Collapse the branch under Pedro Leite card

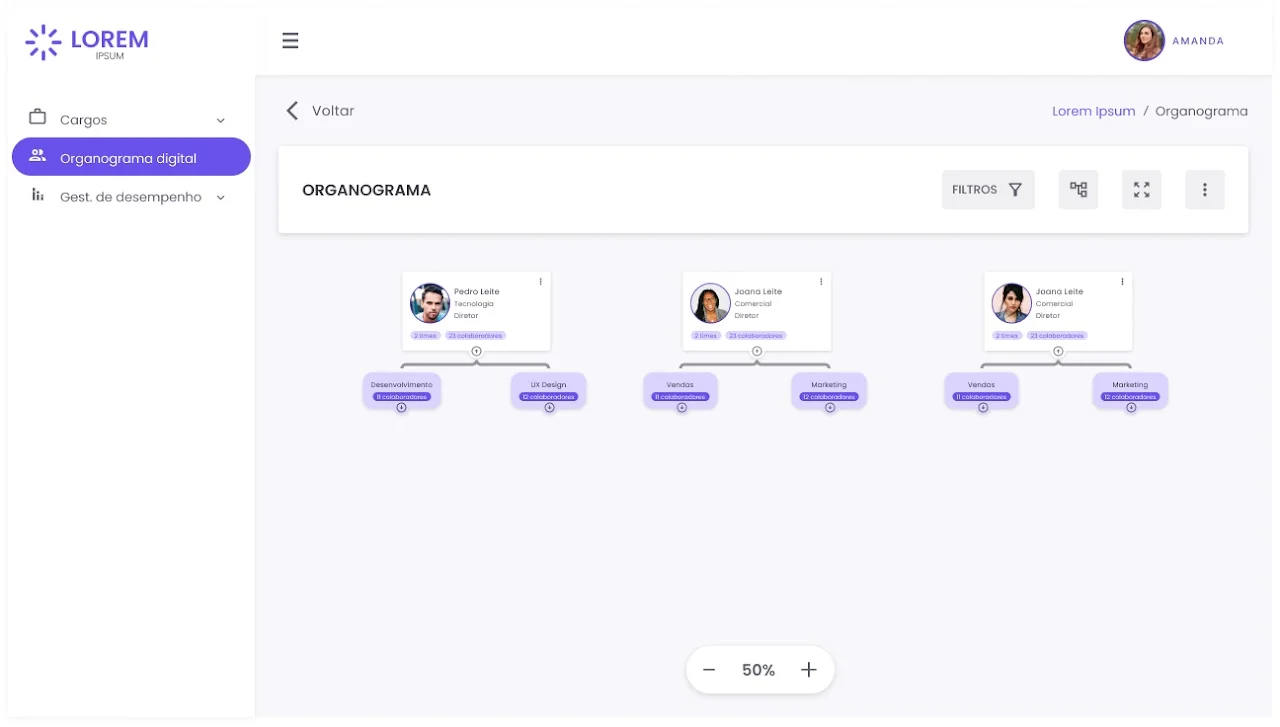tap(476, 351)
